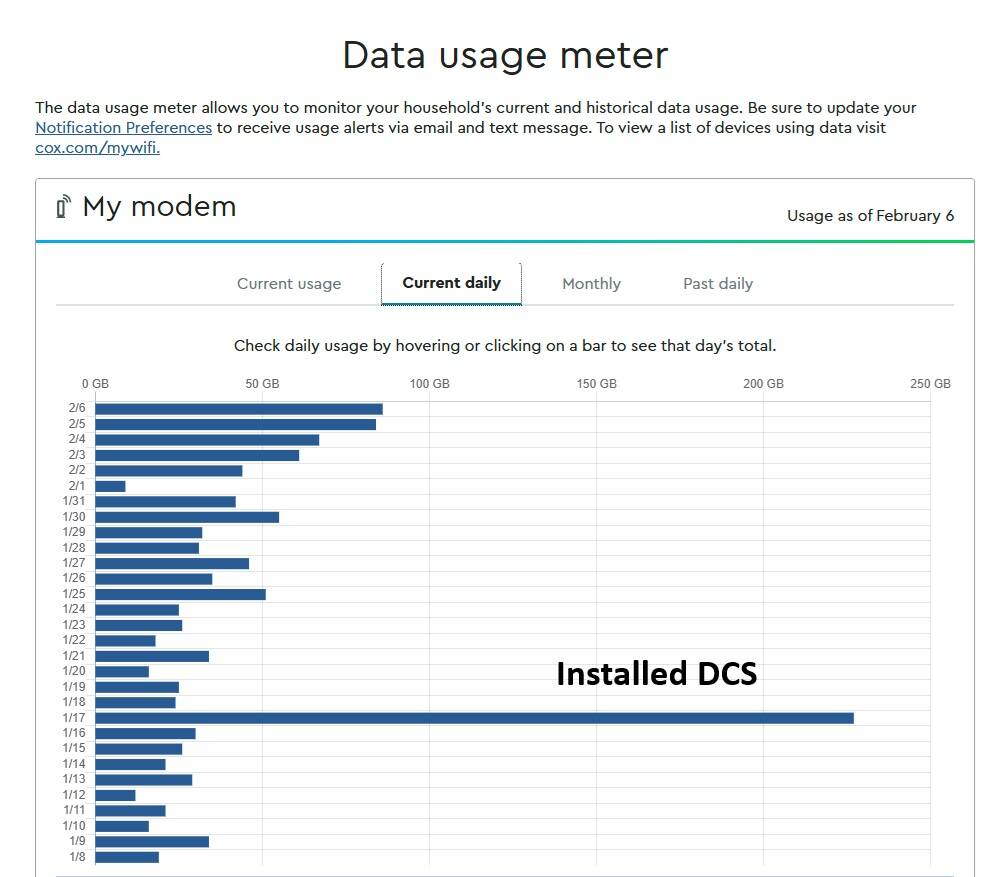Open the Monthly usage tab
Viewport: 986px width, 877px height.
coord(591,284)
